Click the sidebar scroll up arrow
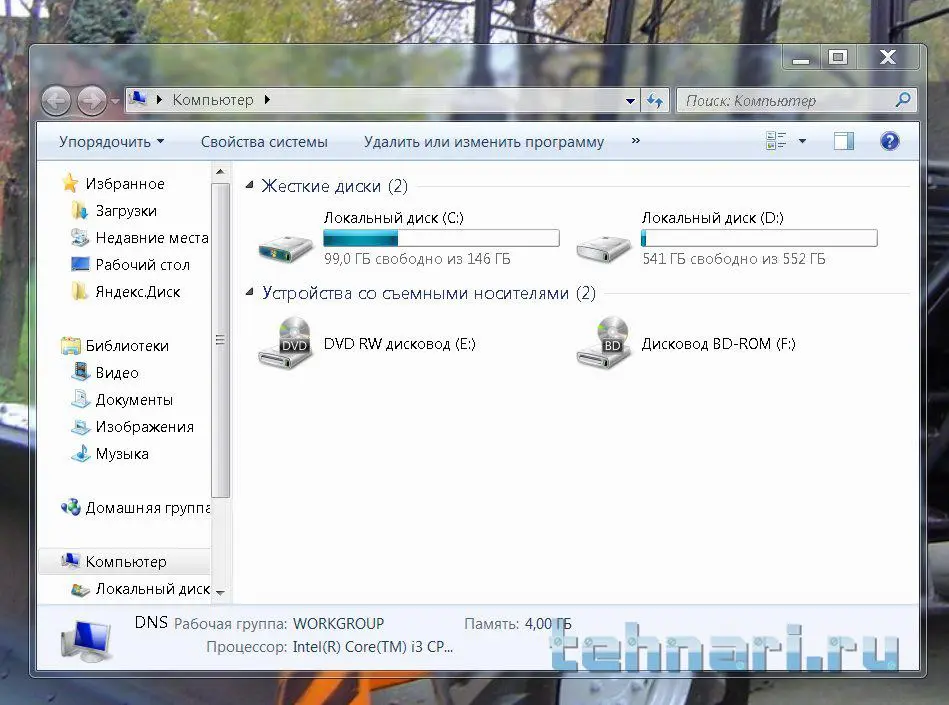The width and height of the screenshot is (949, 705). [220, 172]
